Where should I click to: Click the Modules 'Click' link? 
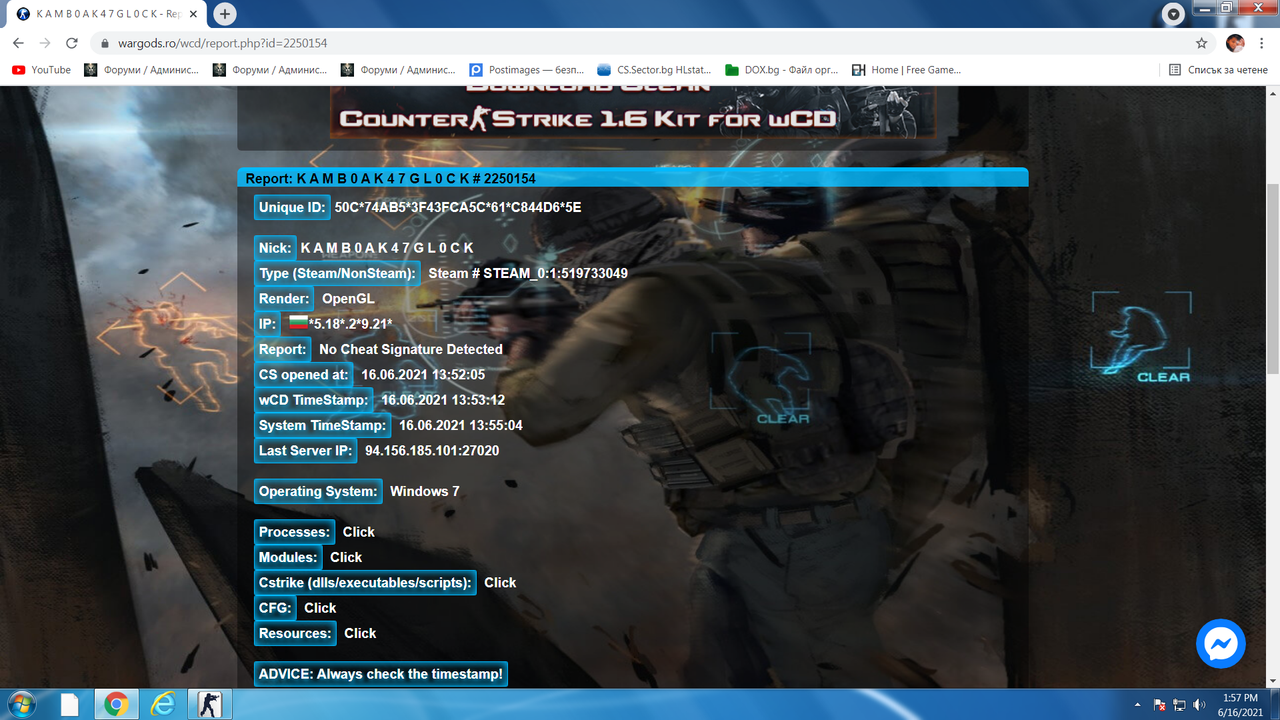pyautogui.click(x=346, y=557)
